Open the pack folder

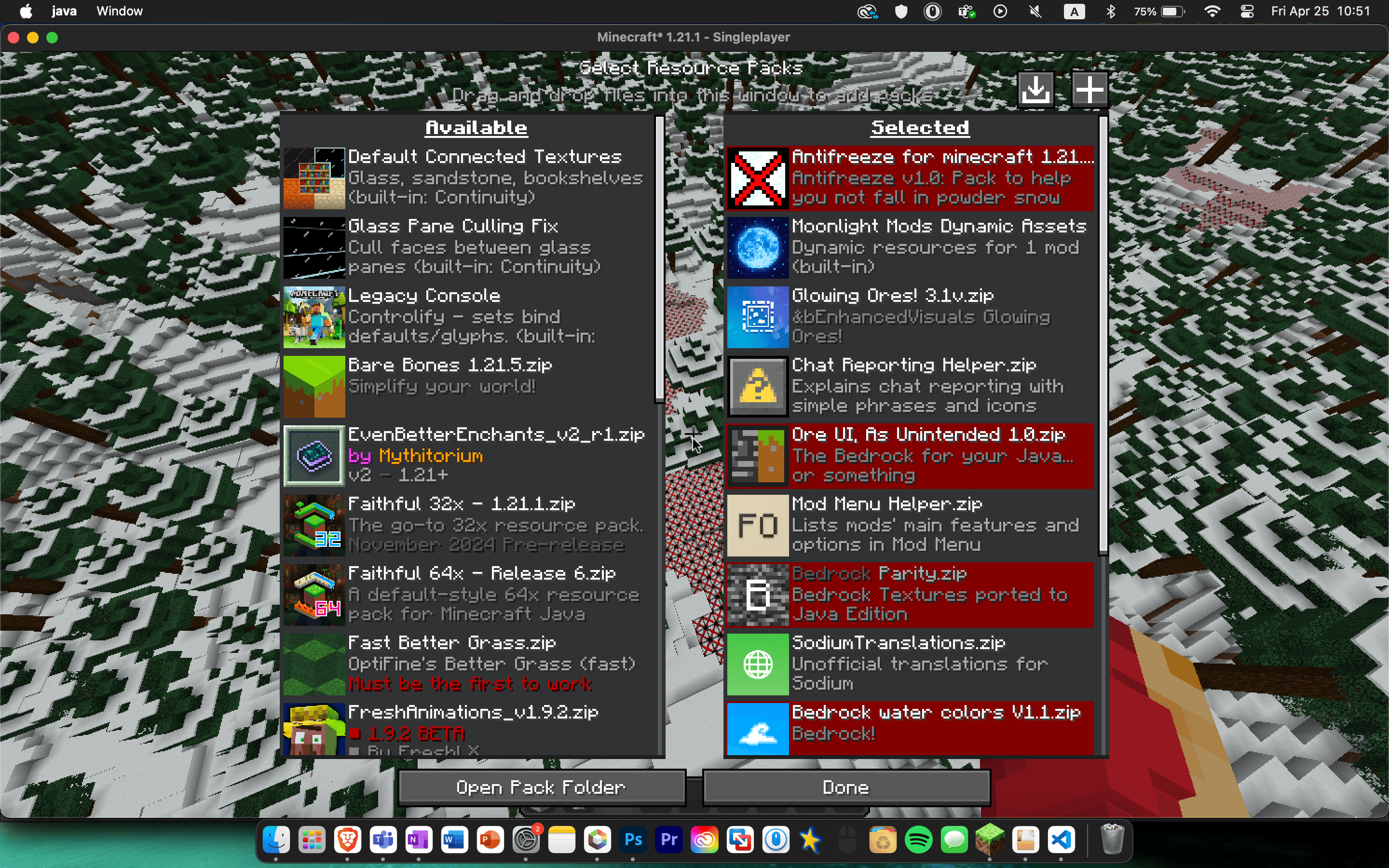tap(541, 787)
